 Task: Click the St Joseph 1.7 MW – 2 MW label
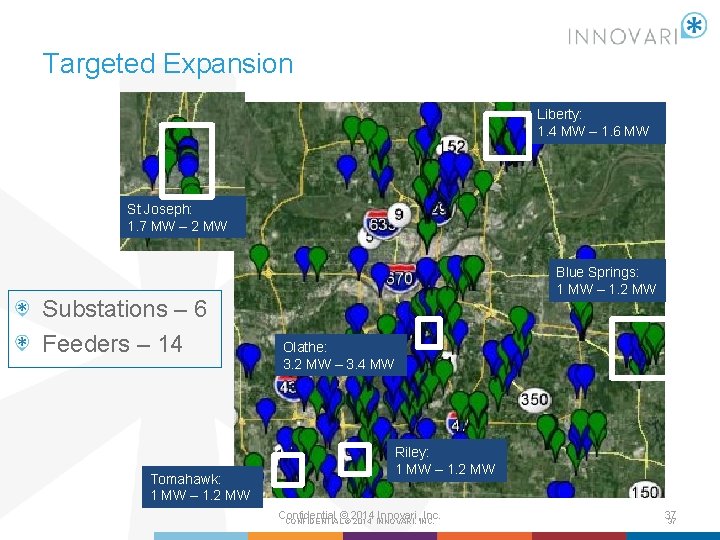[x=183, y=217]
